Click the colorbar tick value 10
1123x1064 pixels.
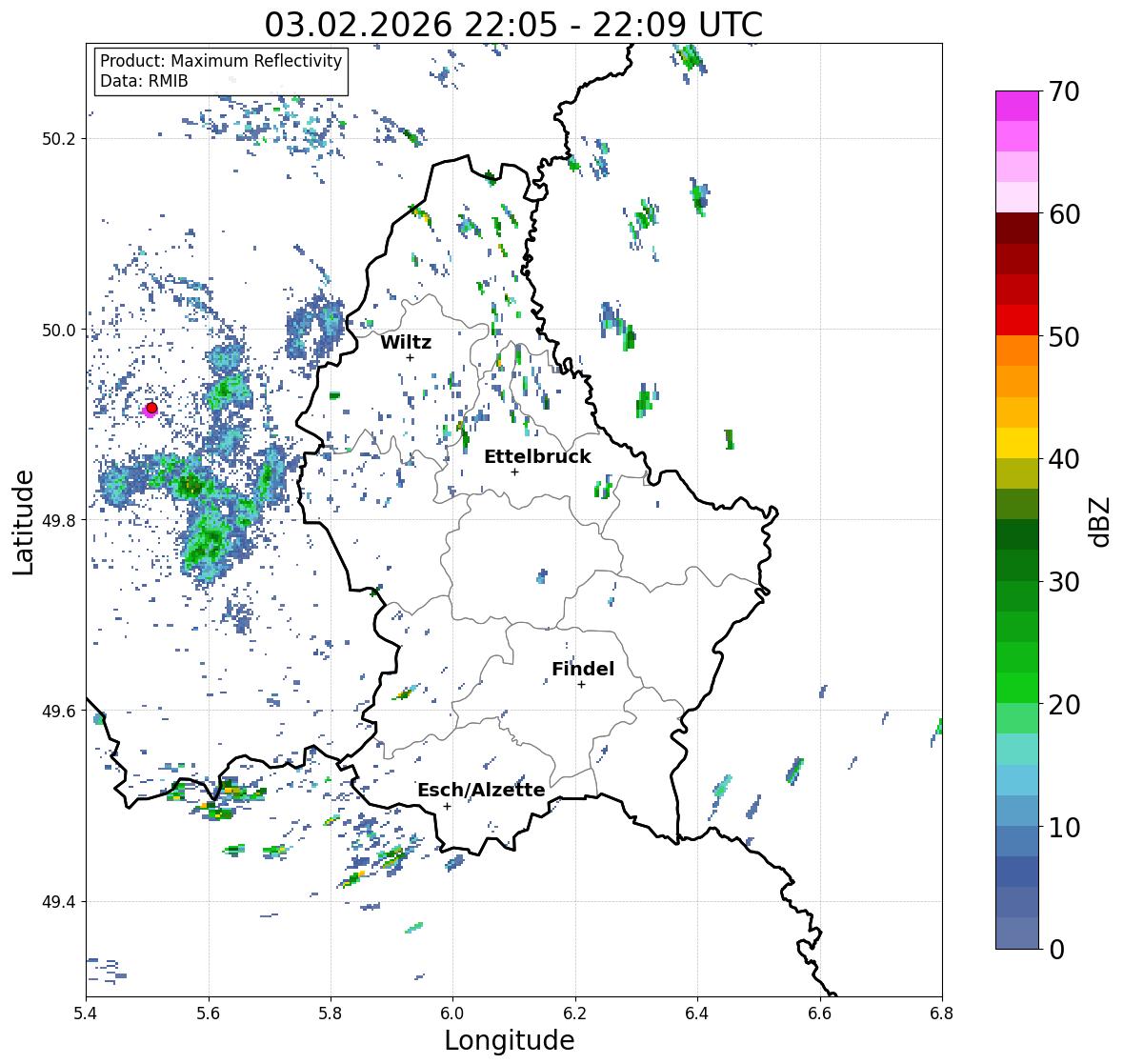[1063, 827]
